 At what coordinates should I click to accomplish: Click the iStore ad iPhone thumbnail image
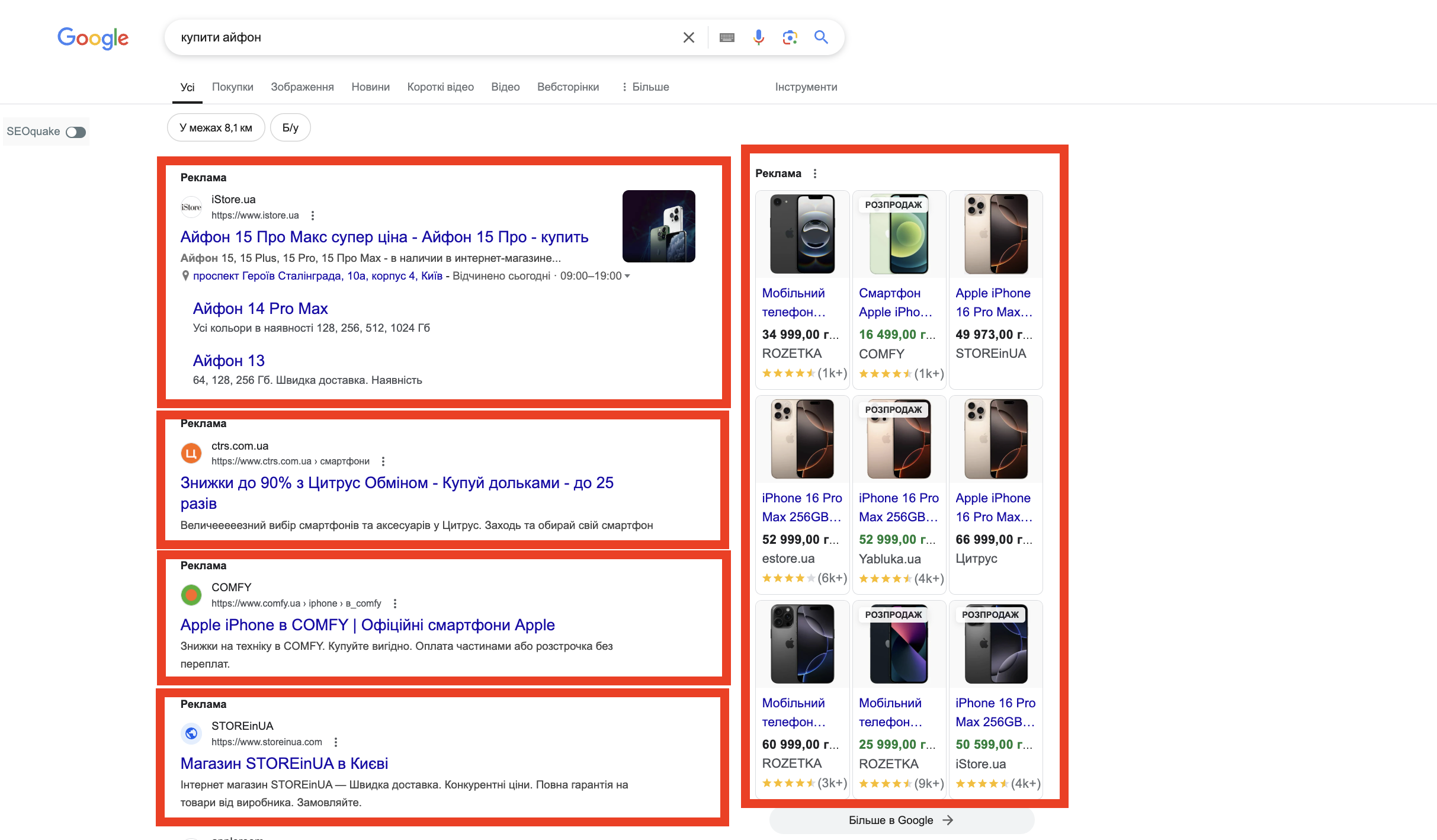[x=658, y=226]
